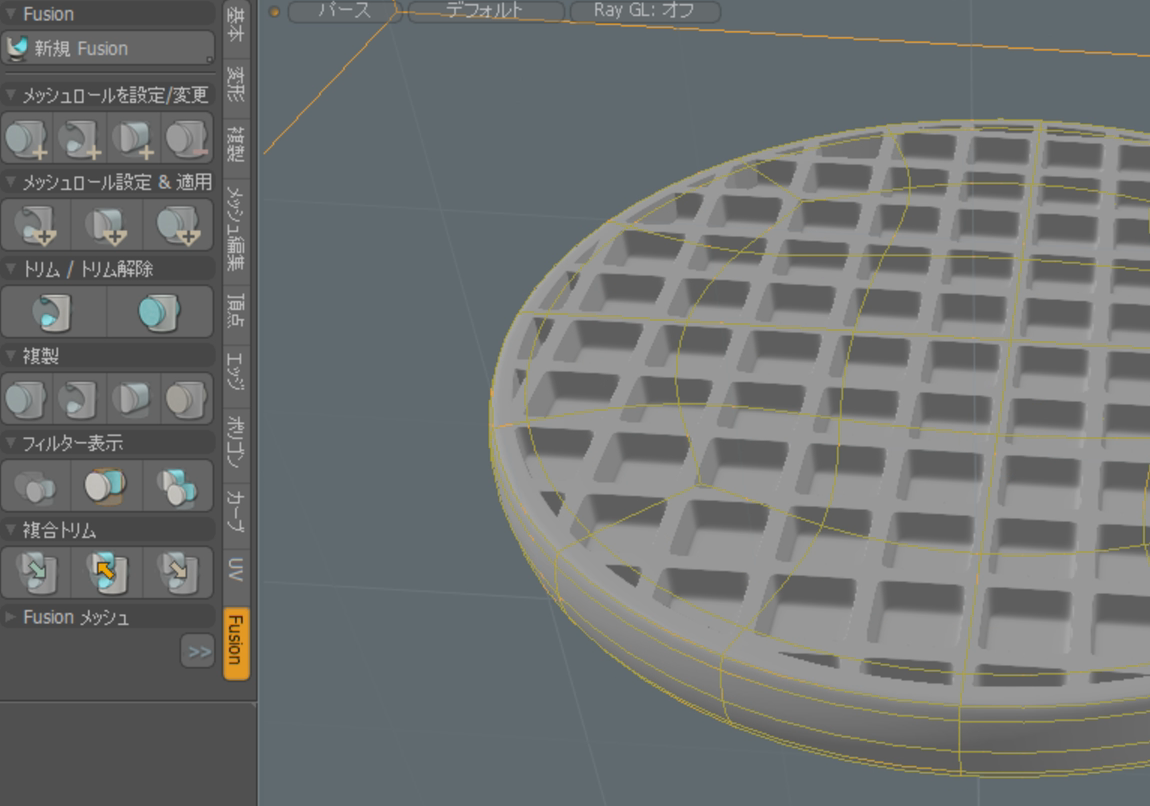Screen dimensions: 1150x806
Task: Toggle the Ray GL: オフ viewport button
Action: (645, 12)
